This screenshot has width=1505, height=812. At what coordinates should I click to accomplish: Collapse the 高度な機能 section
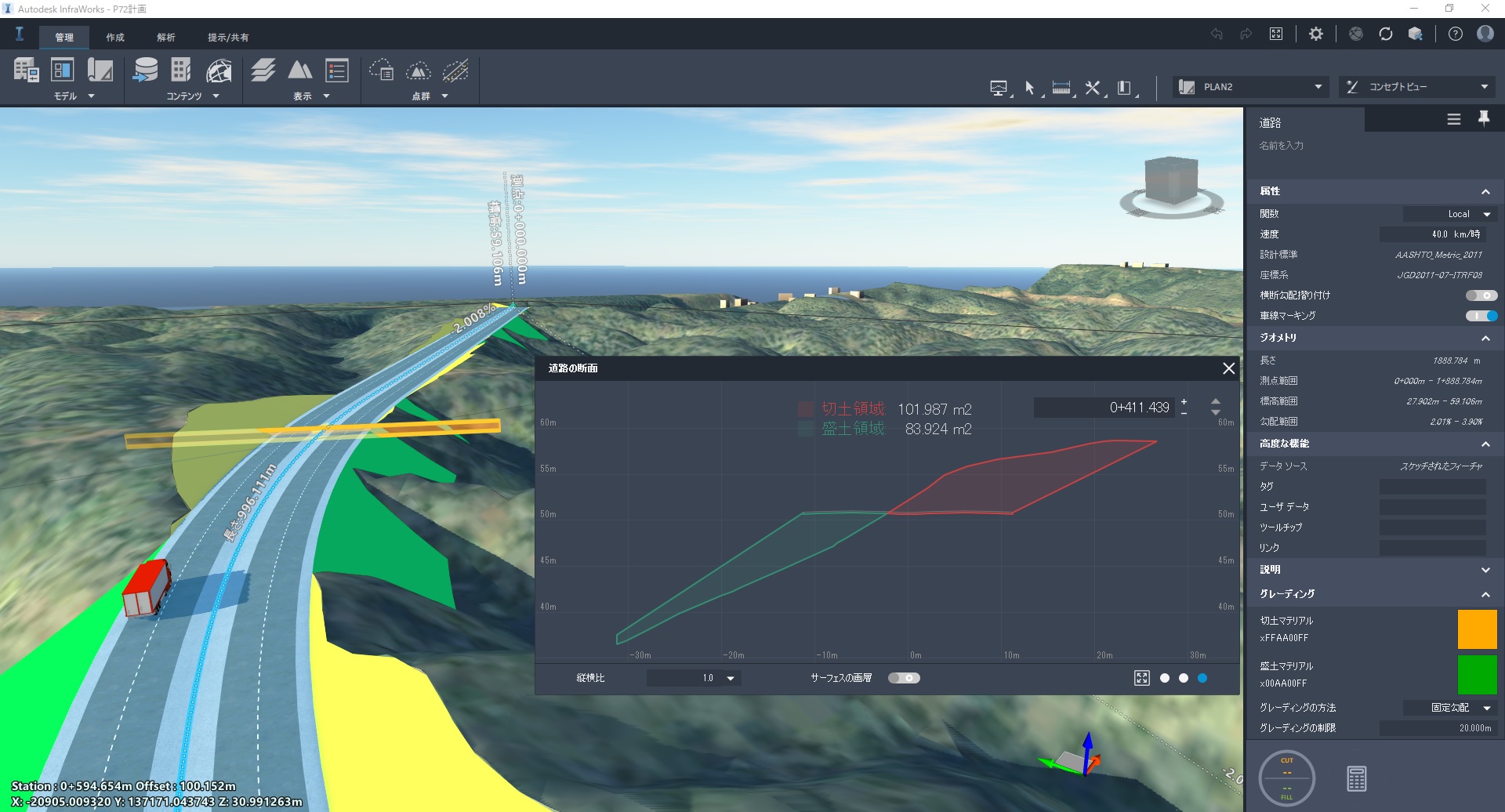(x=1485, y=444)
